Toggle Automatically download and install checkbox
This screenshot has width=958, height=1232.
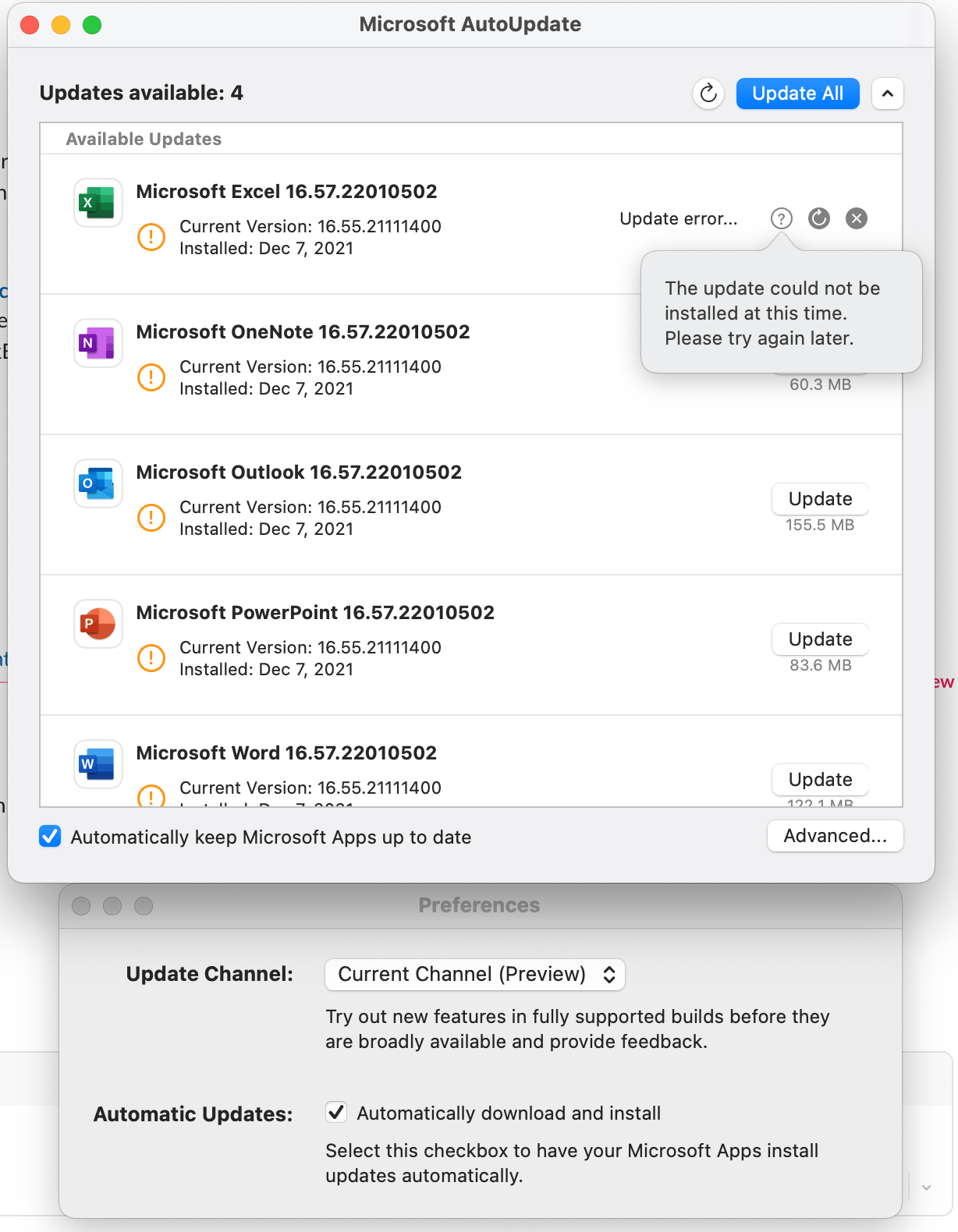[x=336, y=1113]
